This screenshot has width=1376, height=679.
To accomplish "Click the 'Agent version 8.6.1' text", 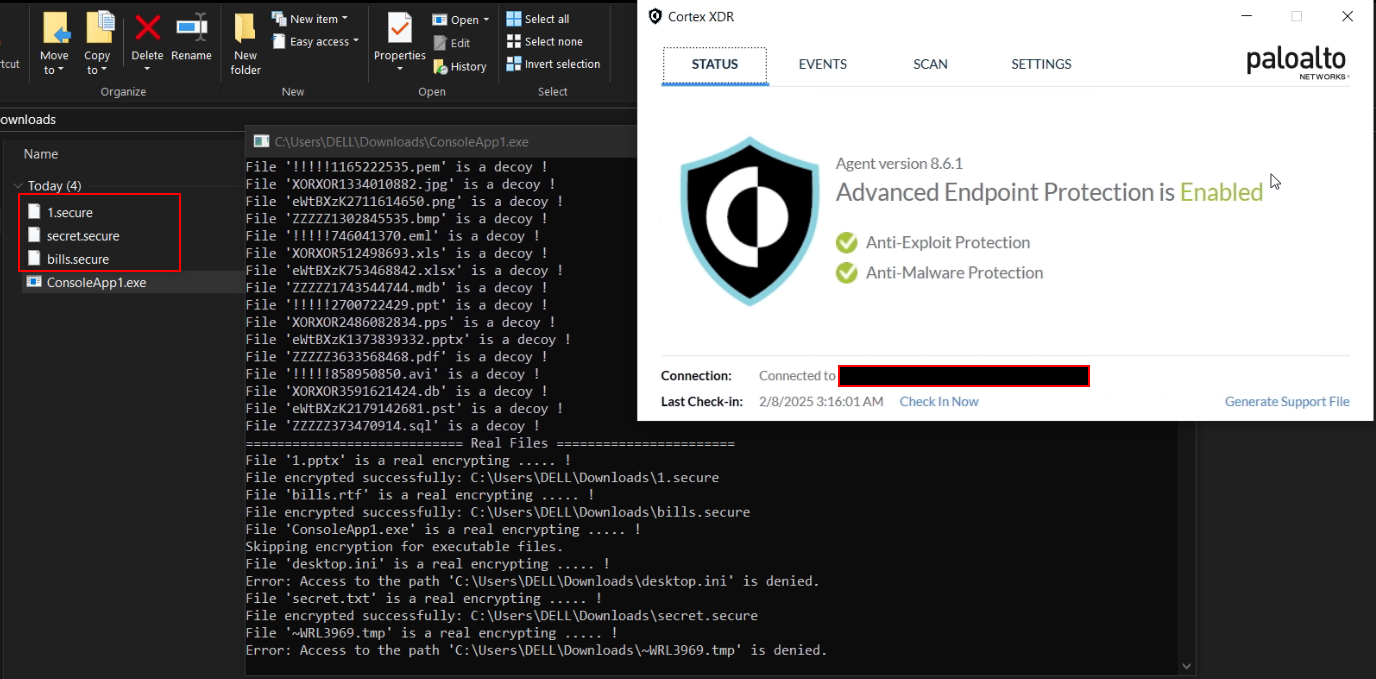I will [x=899, y=163].
